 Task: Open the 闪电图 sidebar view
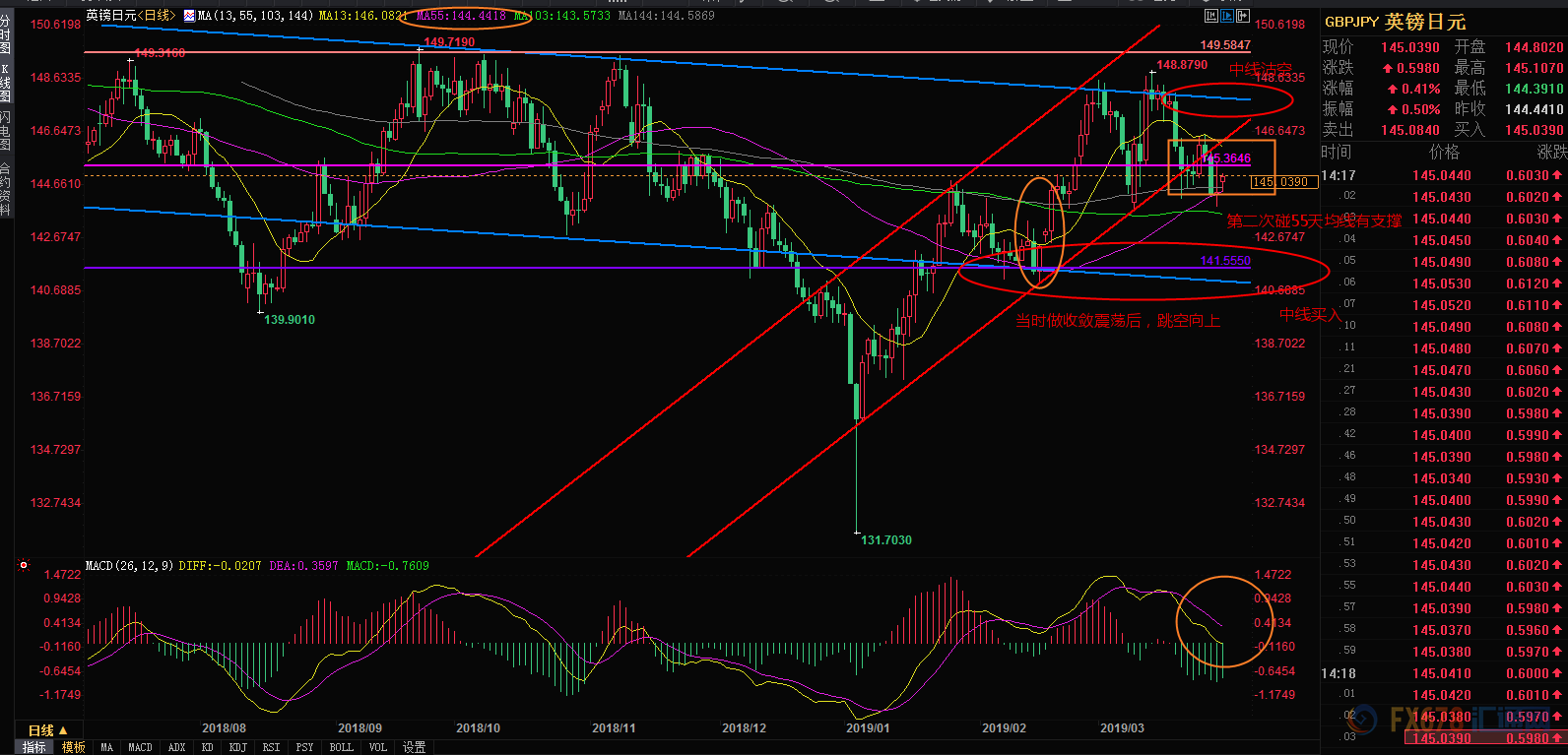pyautogui.click(x=6, y=131)
